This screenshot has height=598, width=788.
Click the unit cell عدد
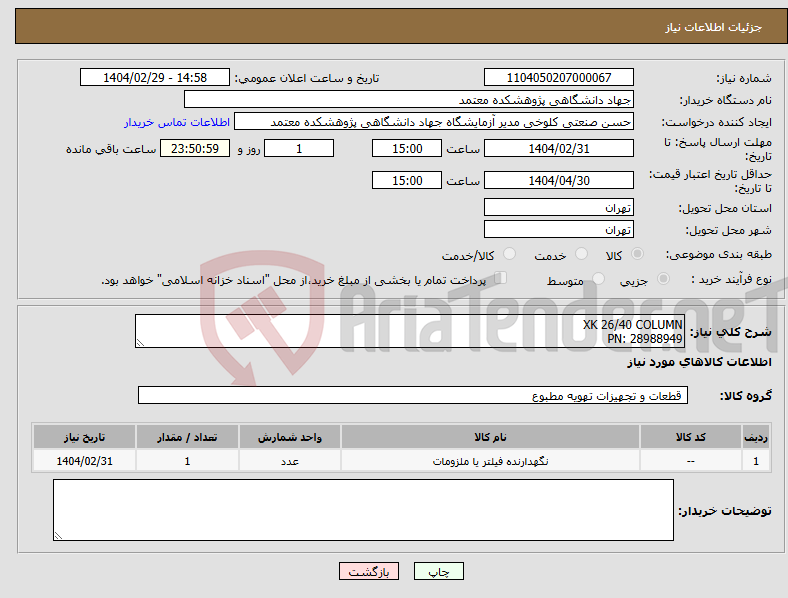[290, 461]
